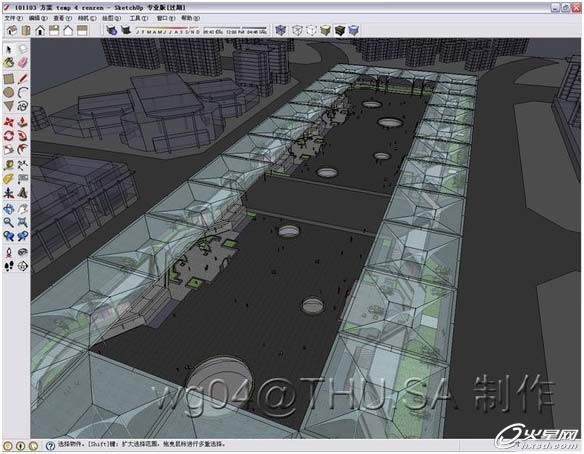Viewport: 584px width, 454px height.
Task: Choose the Tape Measure tool
Action: (x=9, y=165)
